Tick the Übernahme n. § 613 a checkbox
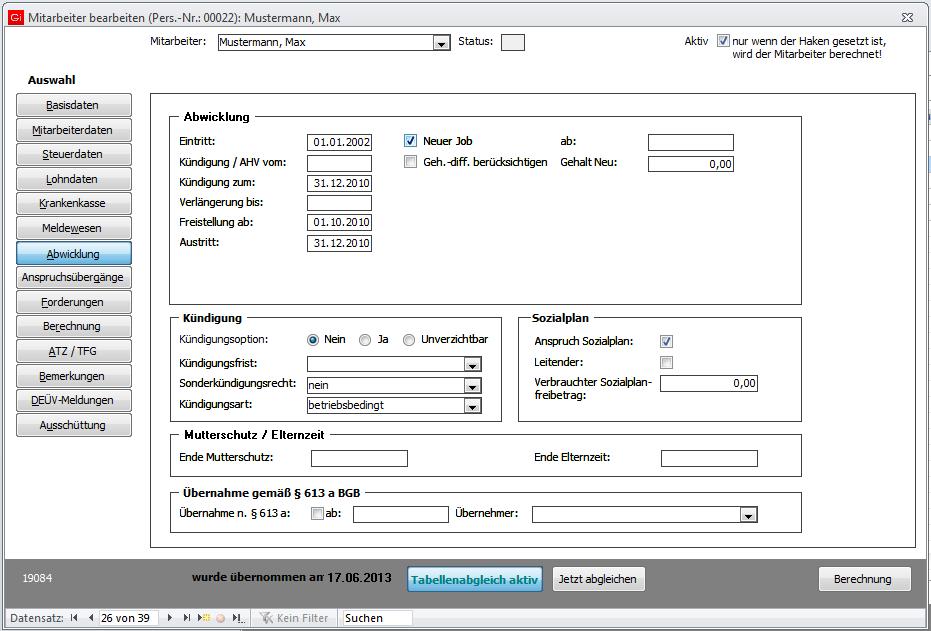931x631 pixels. click(x=317, y=513)
